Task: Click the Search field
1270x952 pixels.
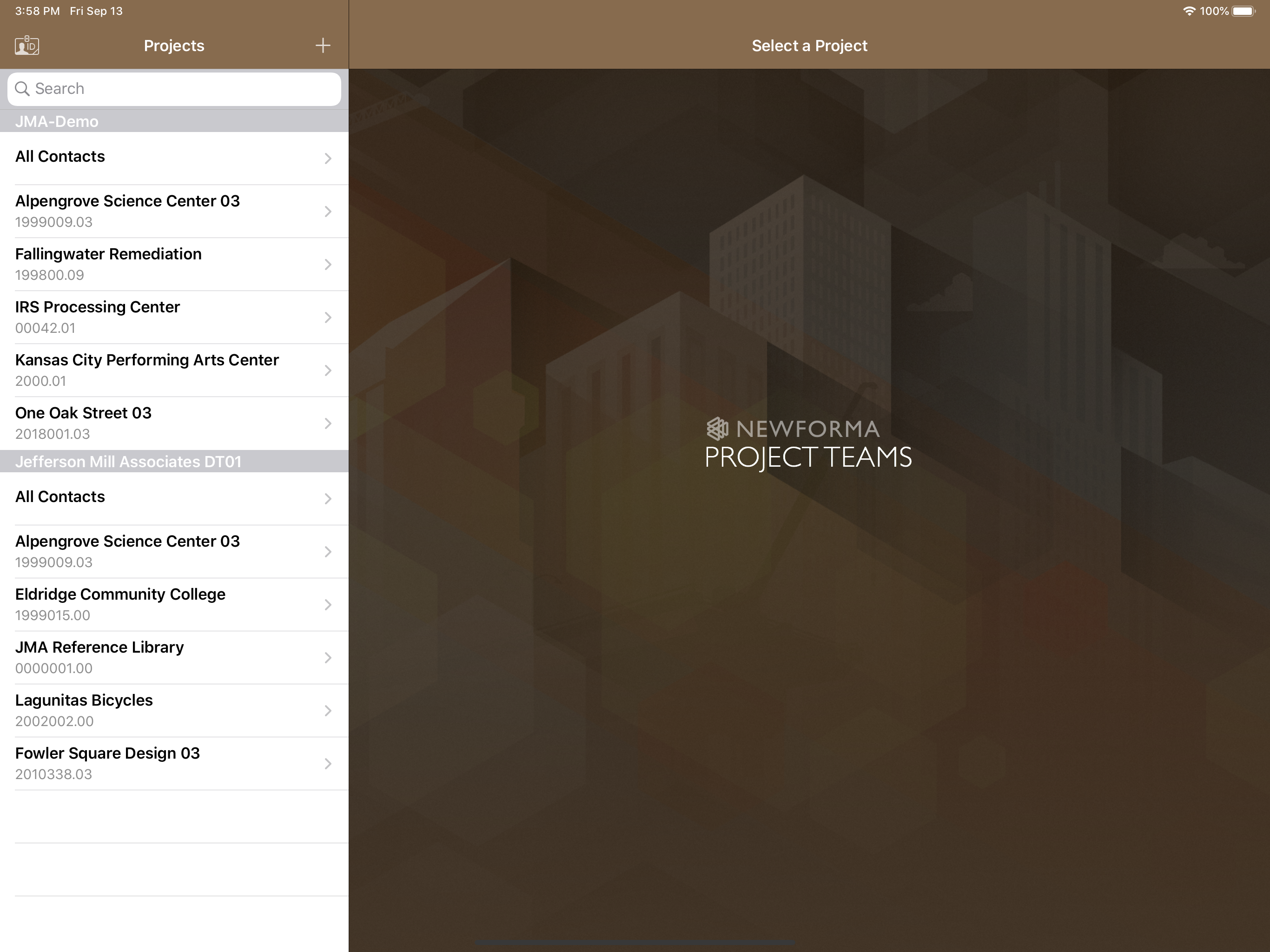Action: click(x=174, y=88)
